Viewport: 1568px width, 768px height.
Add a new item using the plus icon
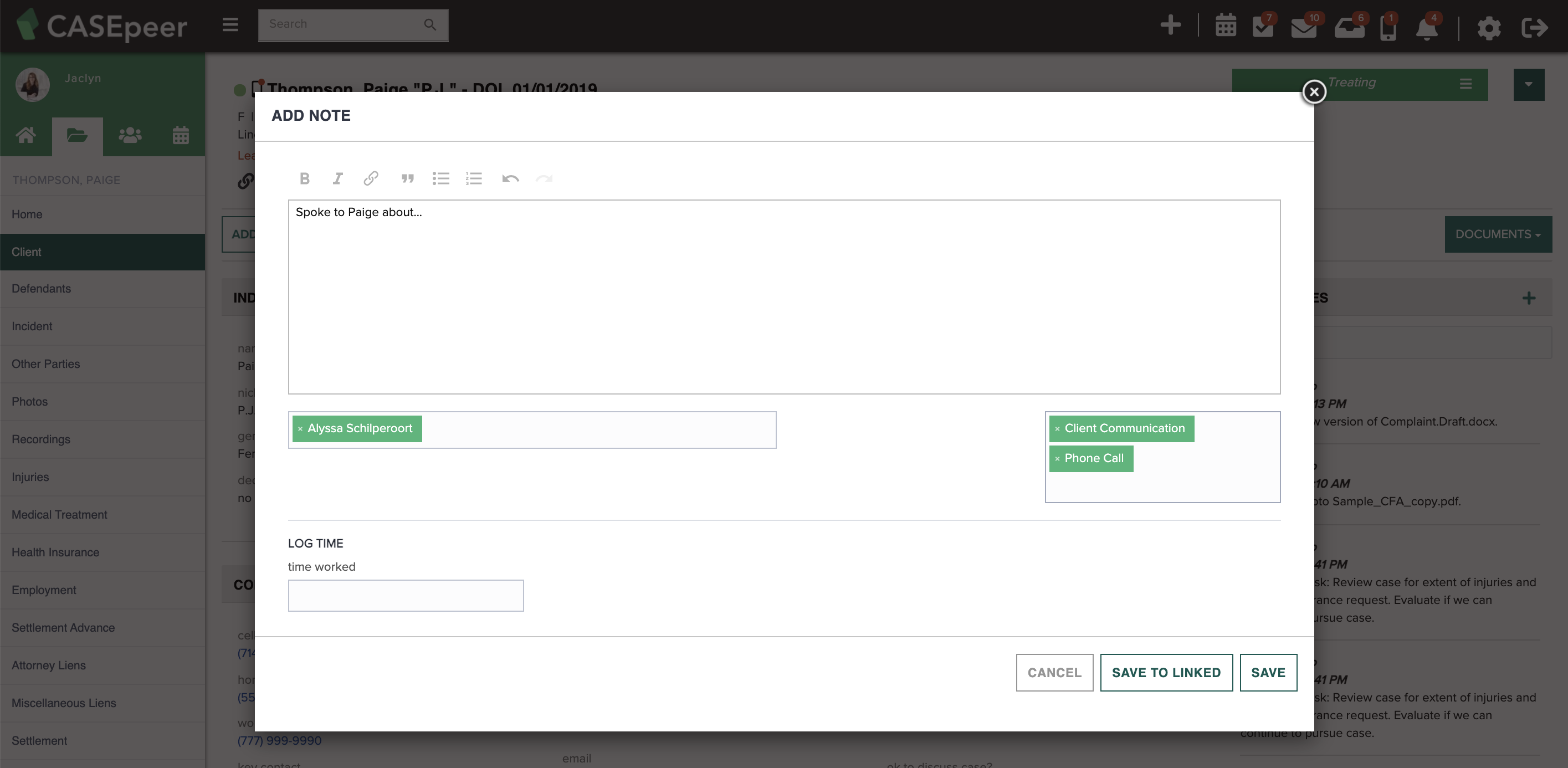click(x=1170, y=25)
